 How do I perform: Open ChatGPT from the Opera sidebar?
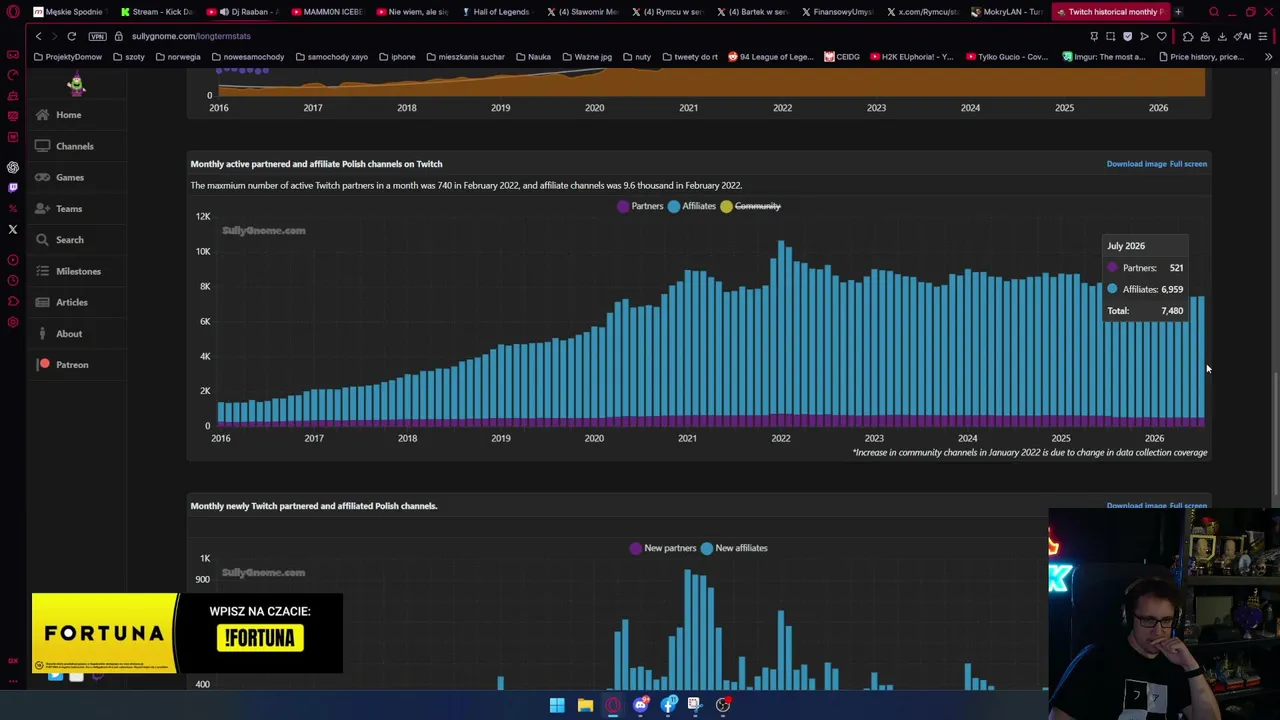(13, 167)
